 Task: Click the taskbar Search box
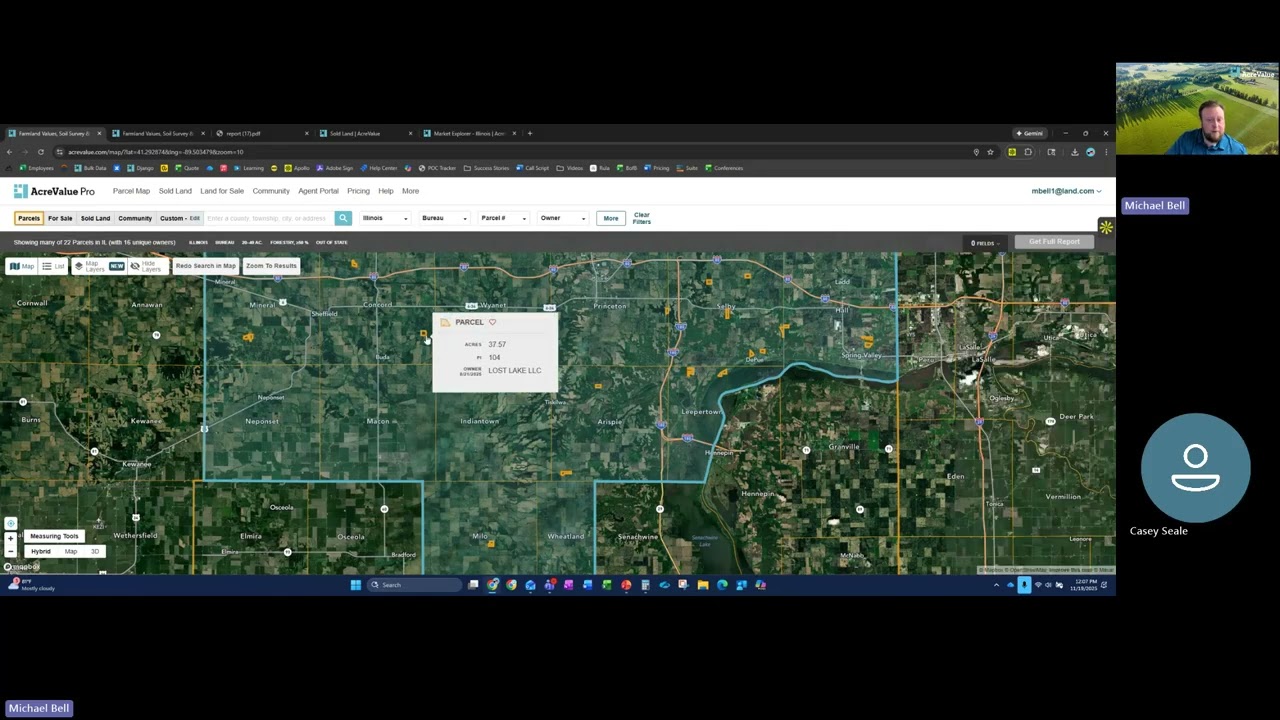coord(413,585)
